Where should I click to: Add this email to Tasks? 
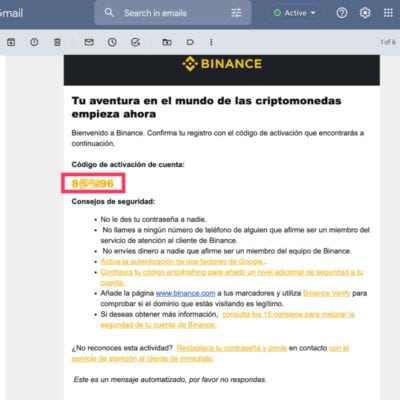pyautogui.click(x=135, y=42)
